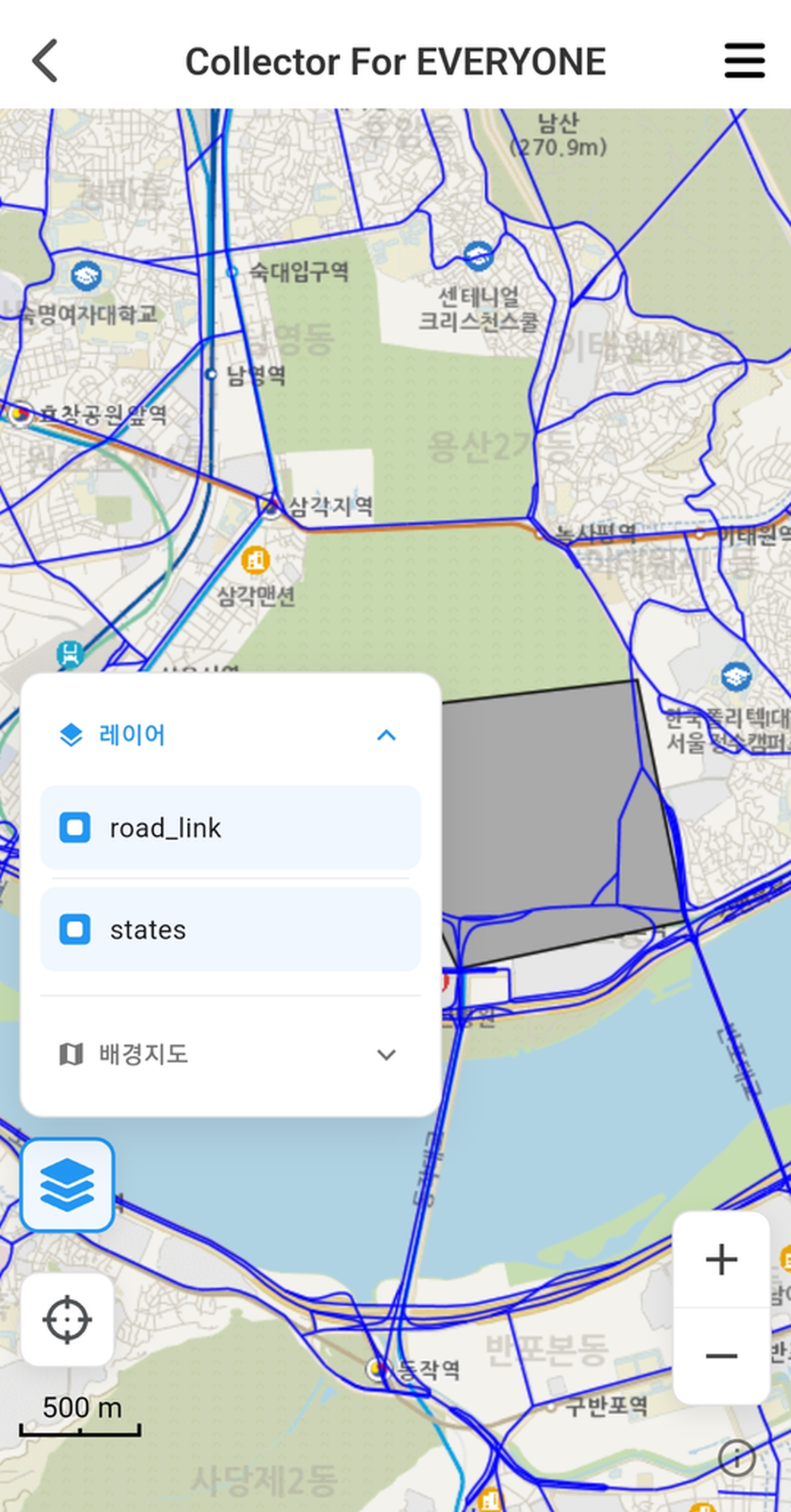This screenshot has width=791, height=1512.
Task: Collapse the 레이어 section chevron
Action: pyautogui.click(x=386, y=735)
